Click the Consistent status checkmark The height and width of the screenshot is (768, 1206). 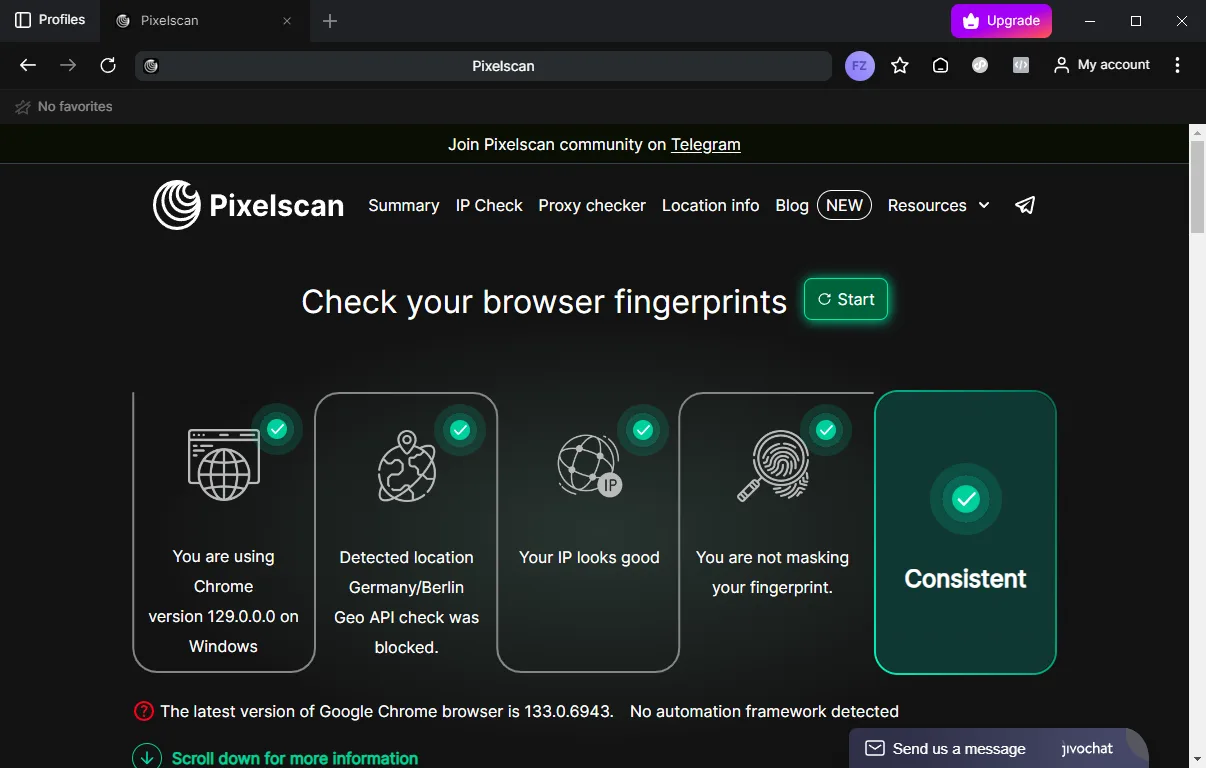point(965,498)
